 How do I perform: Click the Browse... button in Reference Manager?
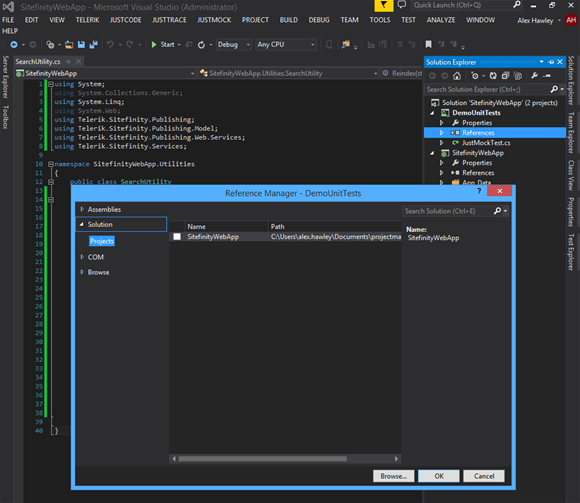394,476
